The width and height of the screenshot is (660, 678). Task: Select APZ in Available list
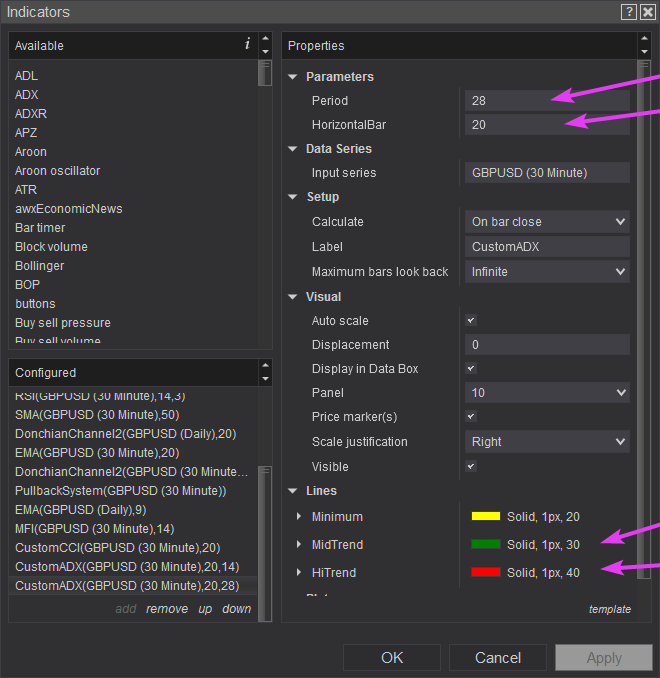pos(26,133)
